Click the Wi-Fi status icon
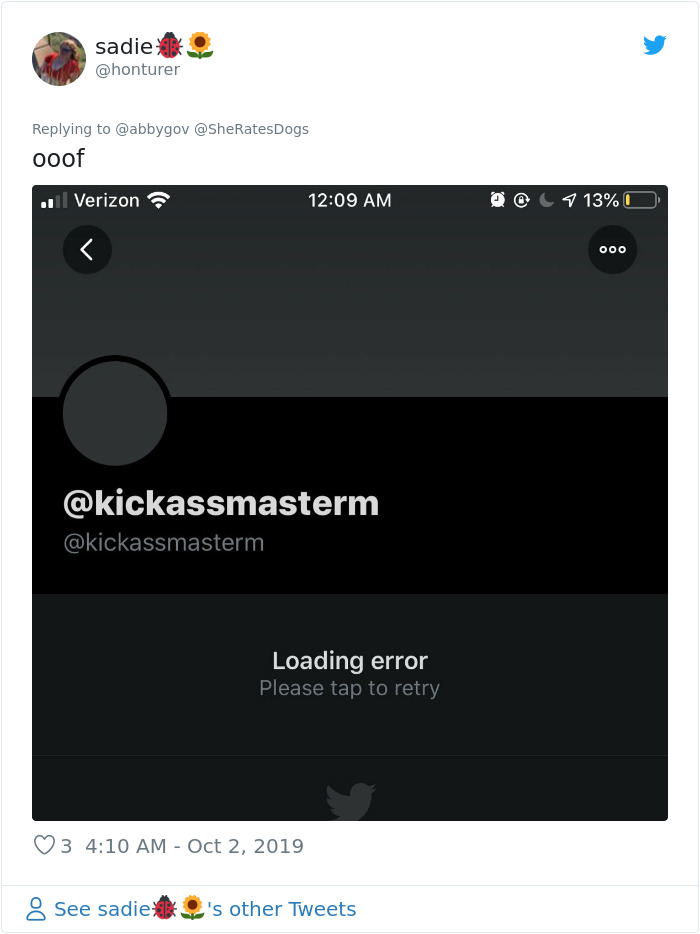 (x=158, y=200)
